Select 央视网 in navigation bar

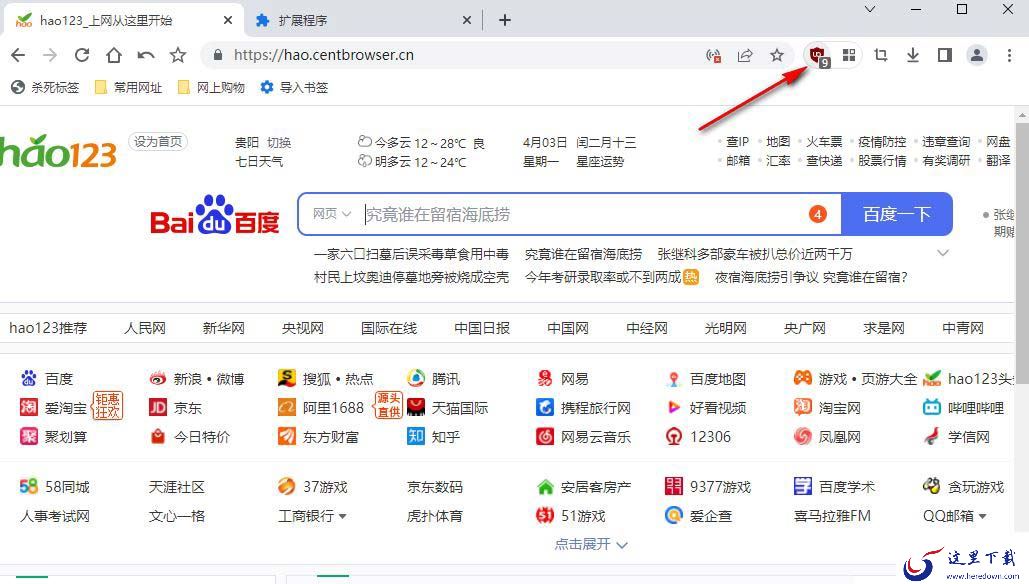(x=303, y=328)
